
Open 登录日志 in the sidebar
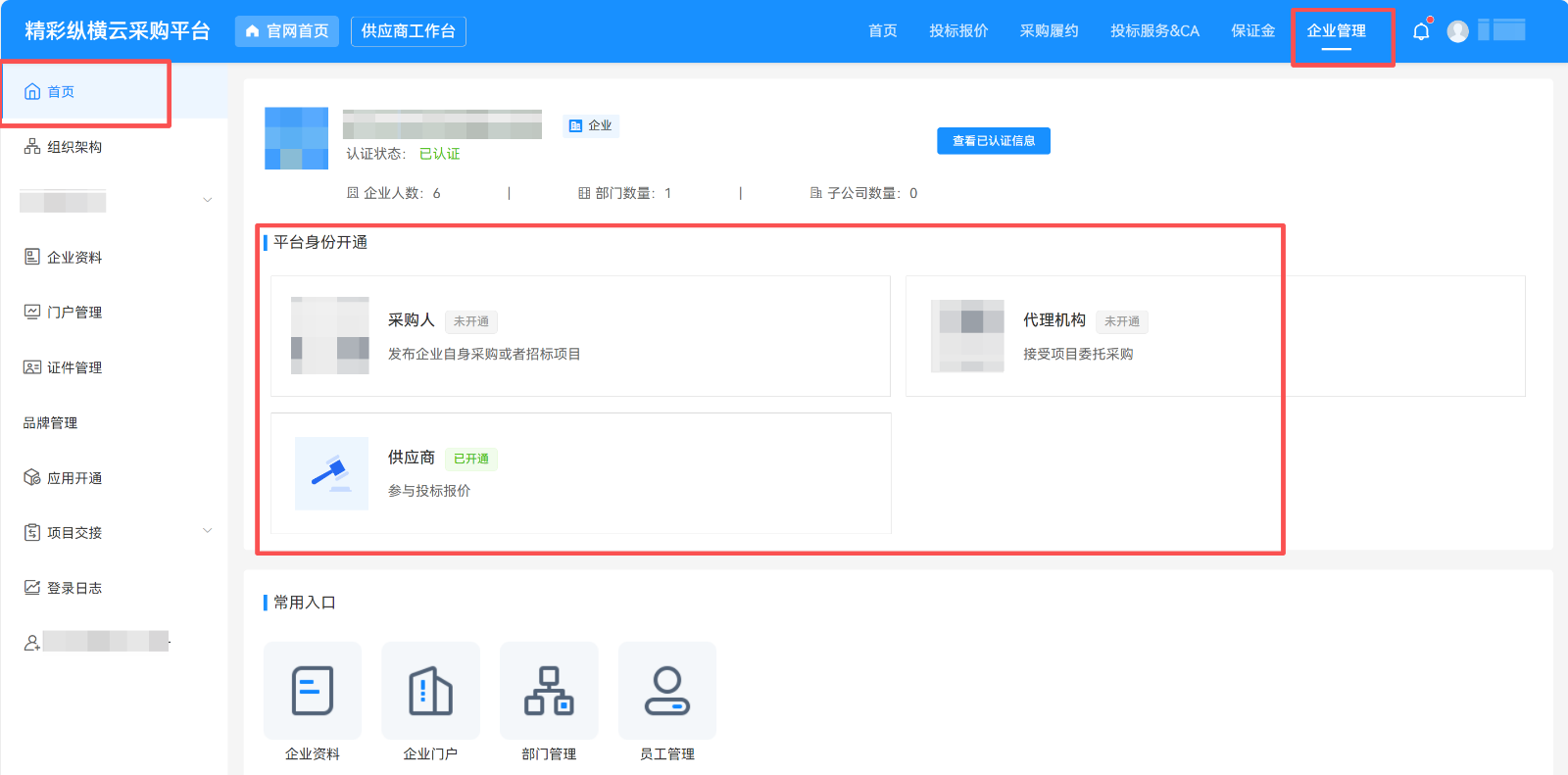[74, 588]
